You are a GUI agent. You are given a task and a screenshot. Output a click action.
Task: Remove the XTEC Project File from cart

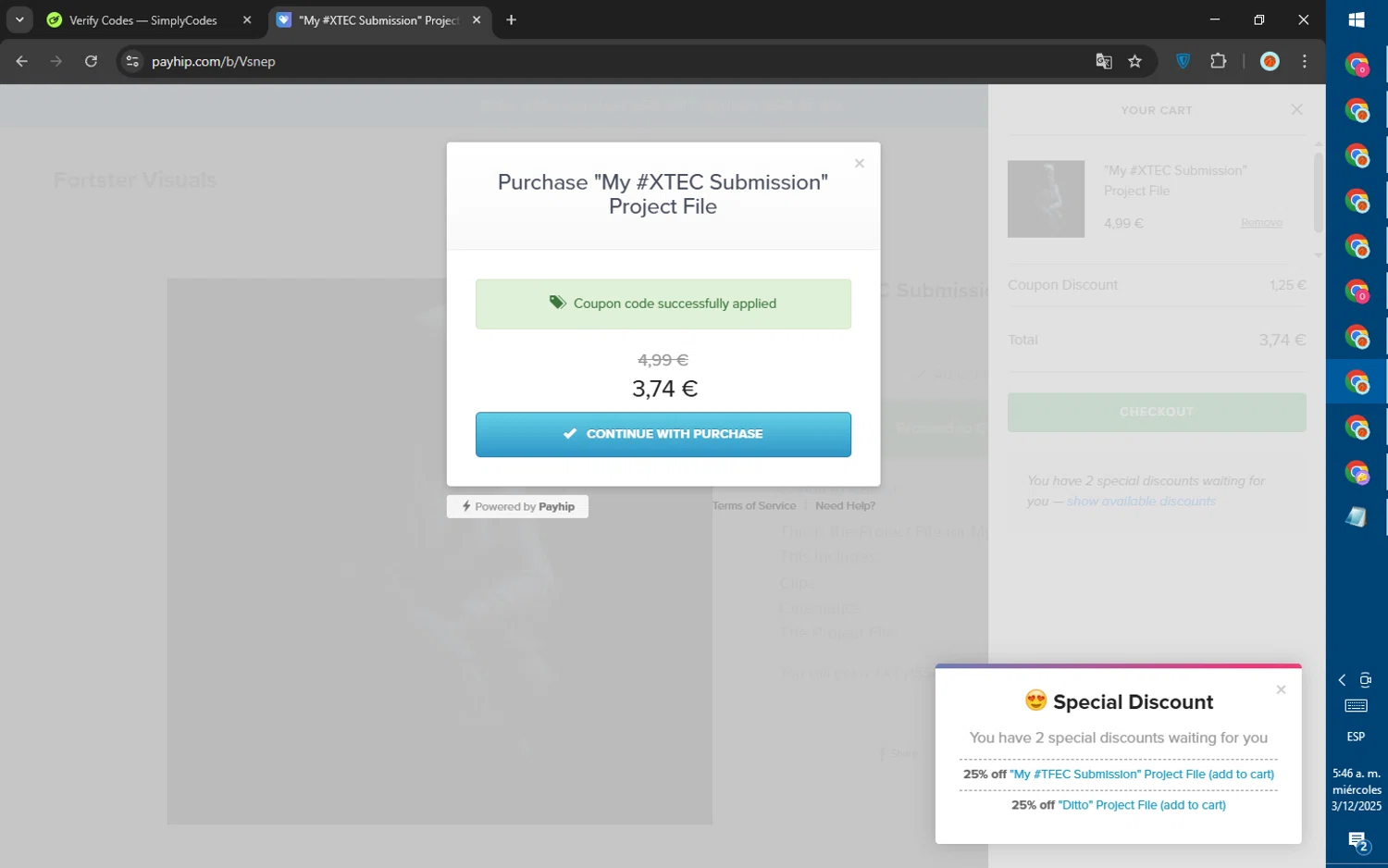1261,223
